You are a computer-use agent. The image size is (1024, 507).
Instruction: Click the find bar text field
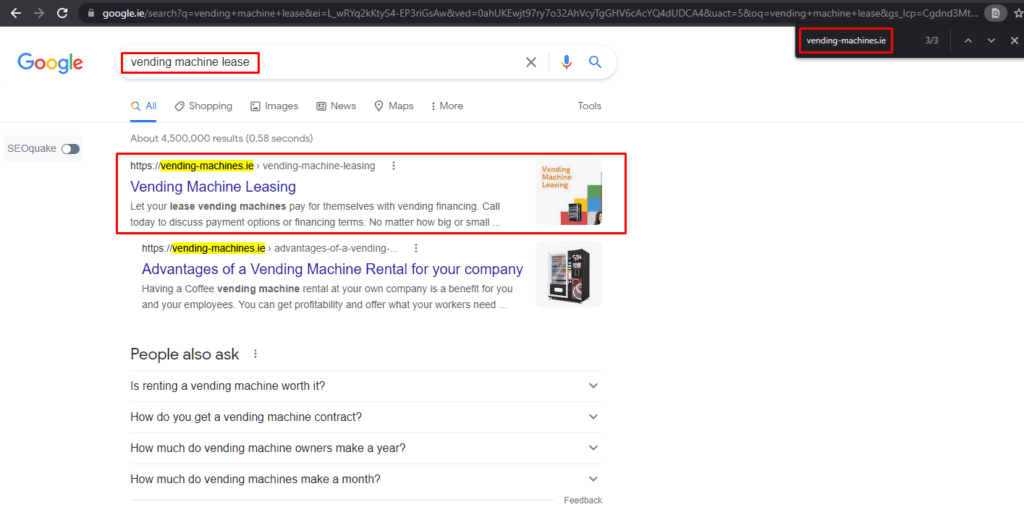pyautogui.click(x=846, y=41)
